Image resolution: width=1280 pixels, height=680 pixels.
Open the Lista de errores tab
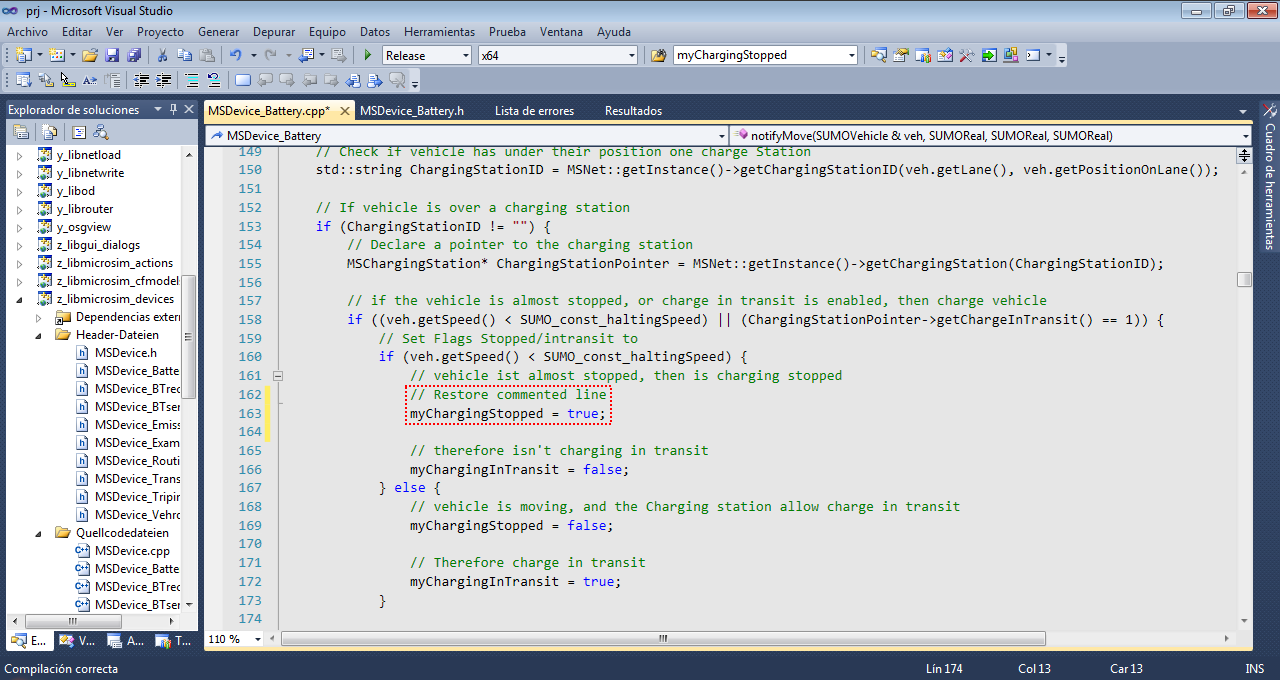[534, 111]
